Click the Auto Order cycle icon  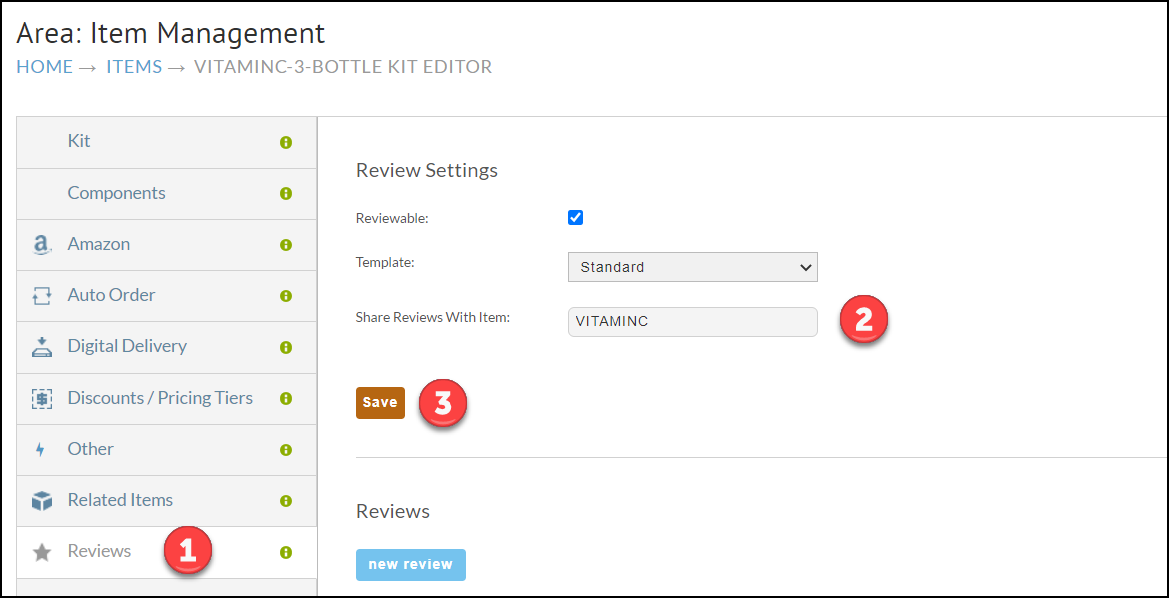(x=42, y=296)
